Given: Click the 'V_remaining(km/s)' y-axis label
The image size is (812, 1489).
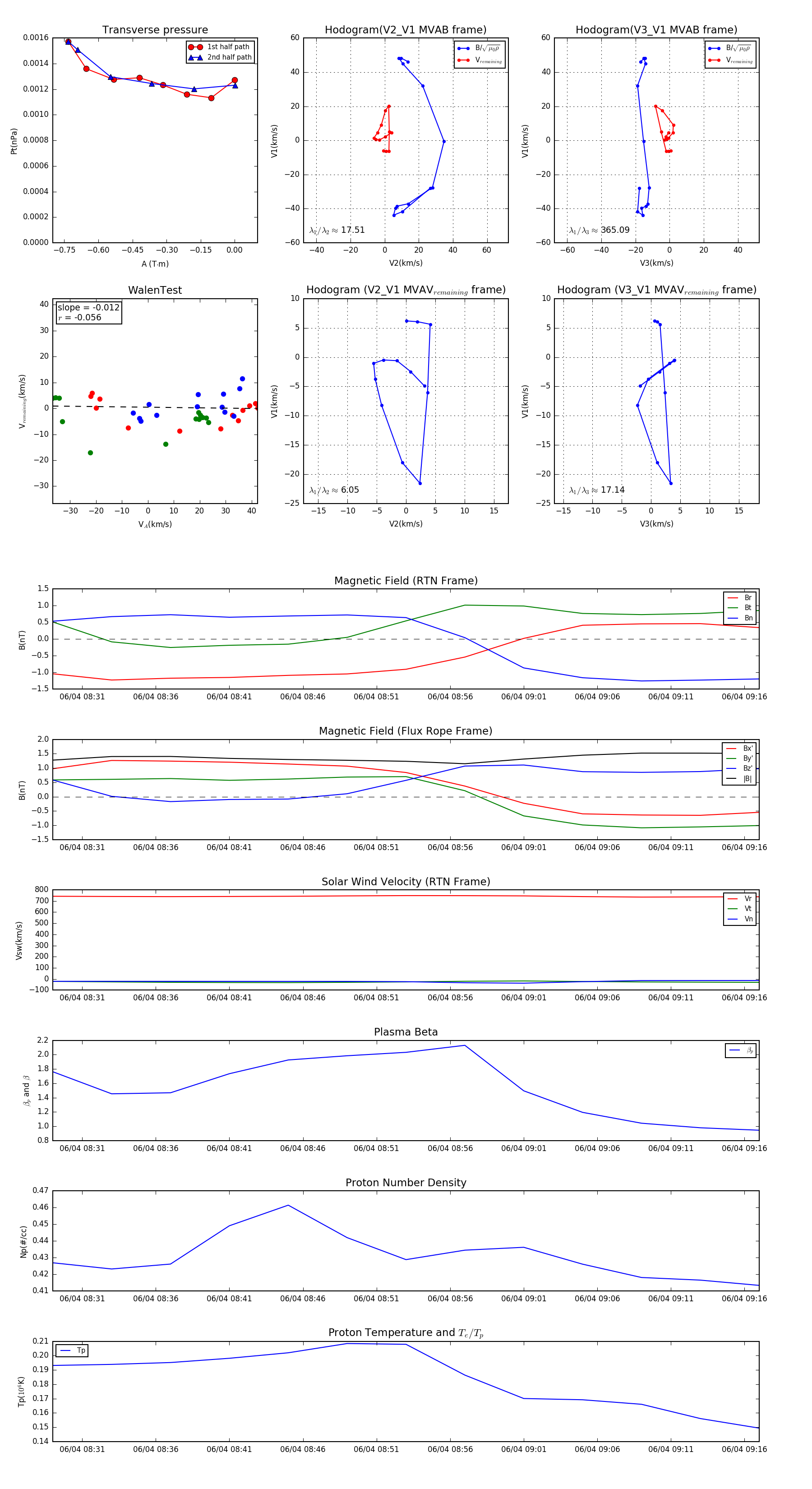Looking at the screenshot, I should coord(23,401).
